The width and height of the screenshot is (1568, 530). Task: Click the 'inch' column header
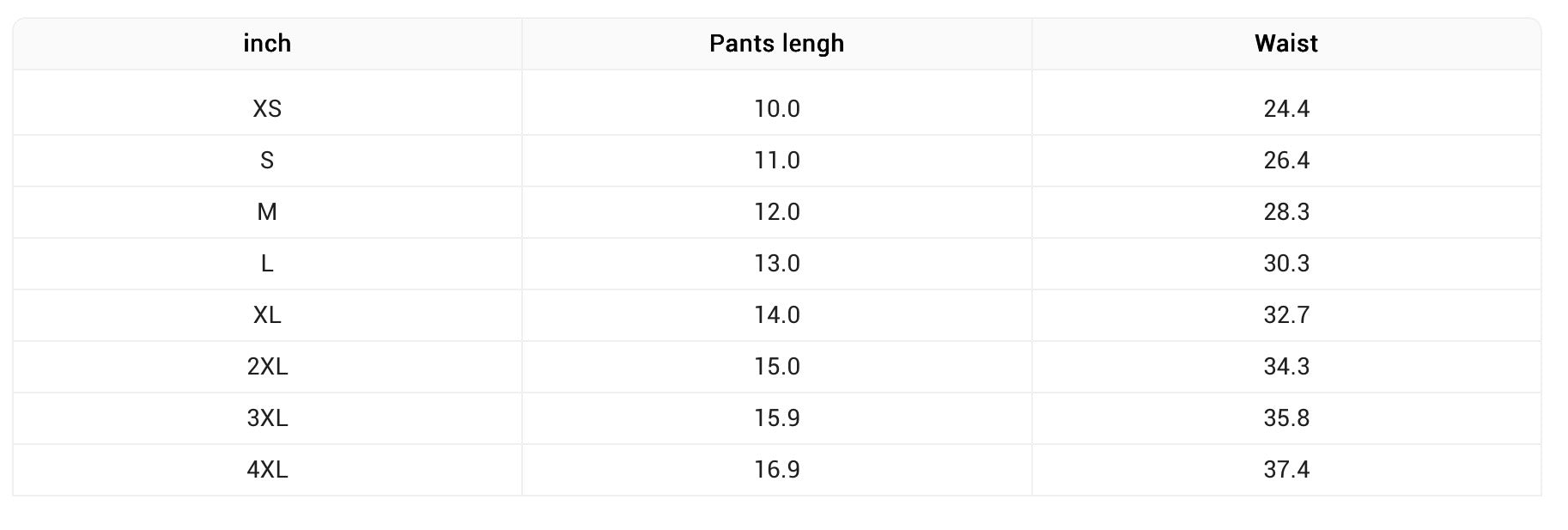(x=267, y=44)
